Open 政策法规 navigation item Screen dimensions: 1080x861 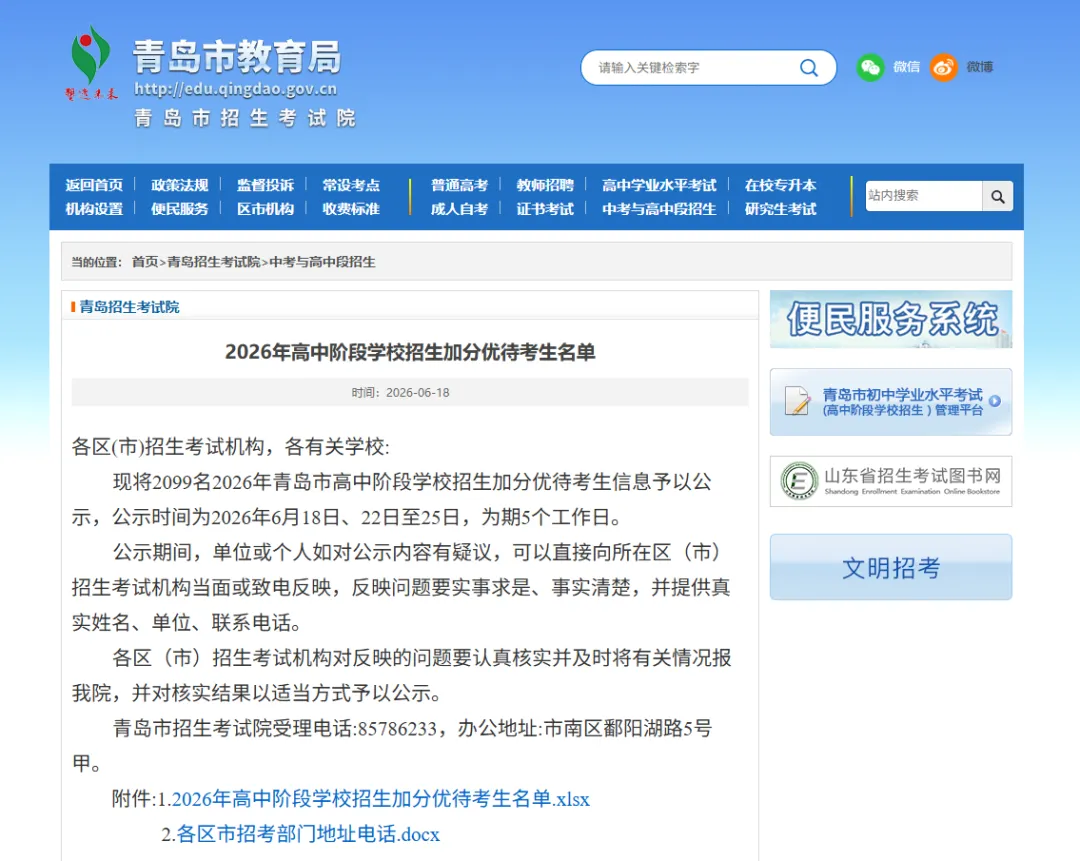point(180,185)
